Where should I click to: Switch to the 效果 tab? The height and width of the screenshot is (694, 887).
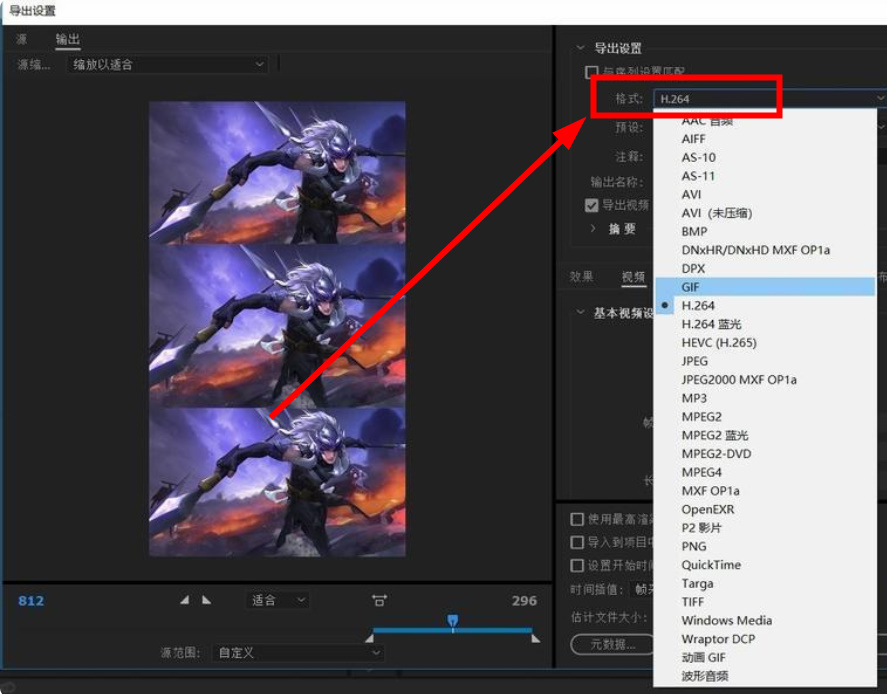[581, 277]
